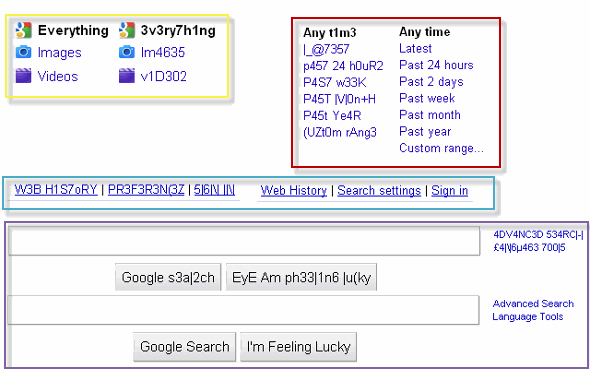The width and height of the screenshot is (590, 369).
Task: Open the Search settings link
Action: [379, 191]
